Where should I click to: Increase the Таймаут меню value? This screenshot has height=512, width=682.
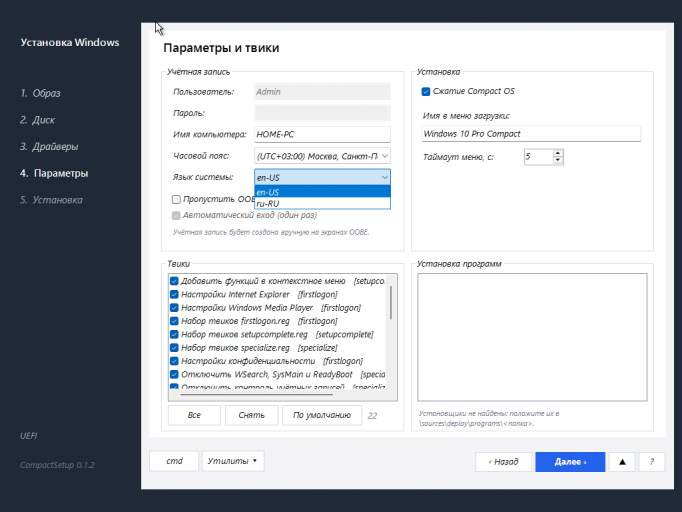tap(558, 153)
